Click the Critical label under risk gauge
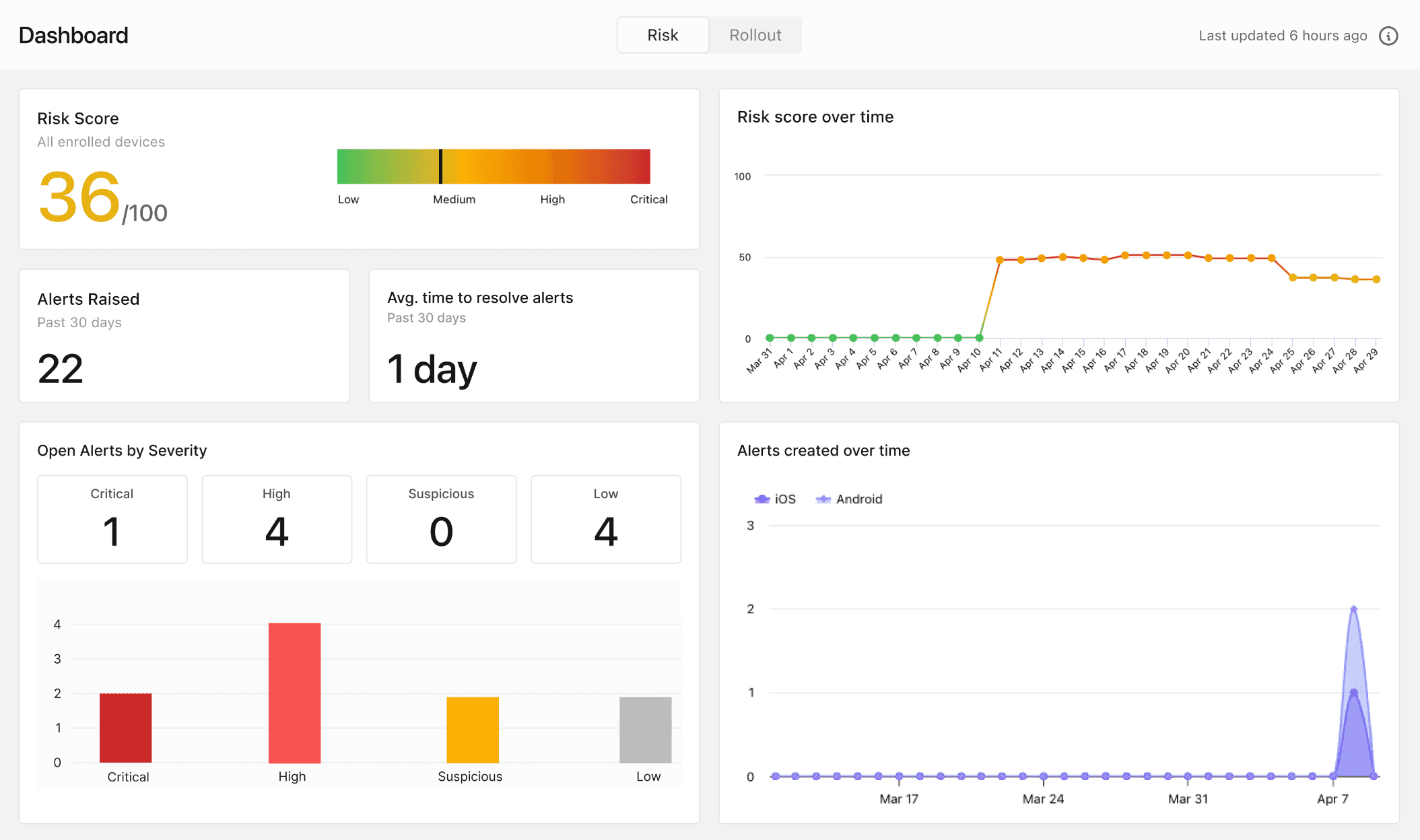Screen dimensions: 1420x840 pos(648,199)
